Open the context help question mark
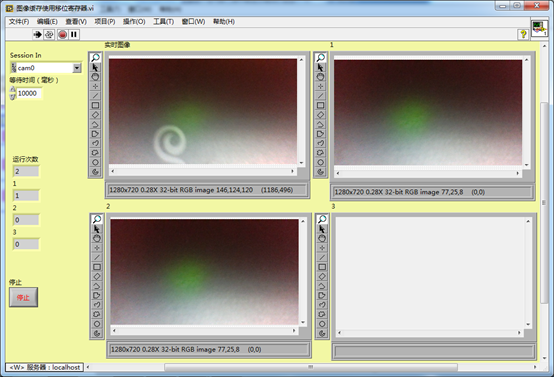The image size is (554, 377). (523, 34)
